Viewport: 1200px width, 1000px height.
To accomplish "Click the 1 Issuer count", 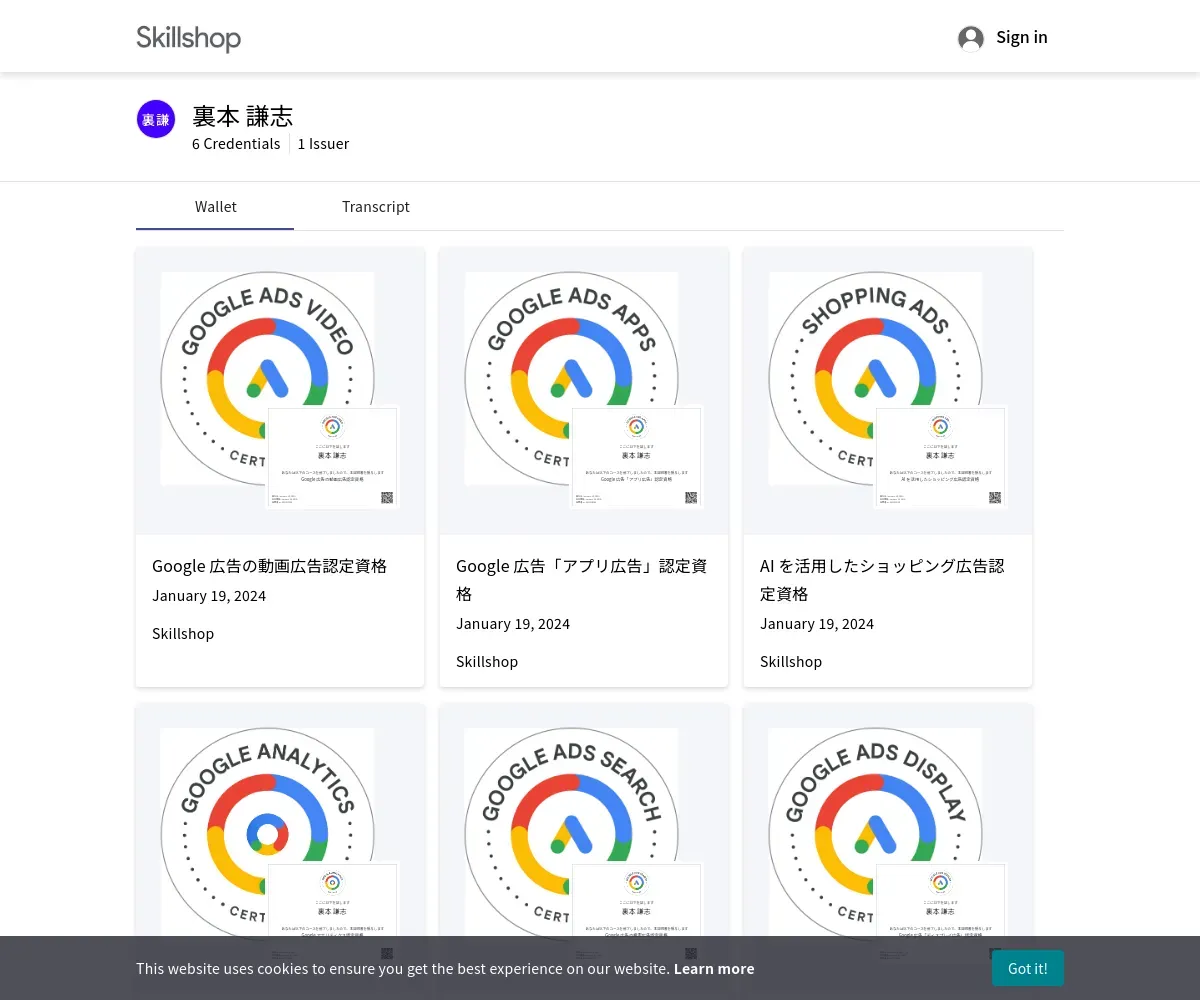I will click(x=323, y=144).
